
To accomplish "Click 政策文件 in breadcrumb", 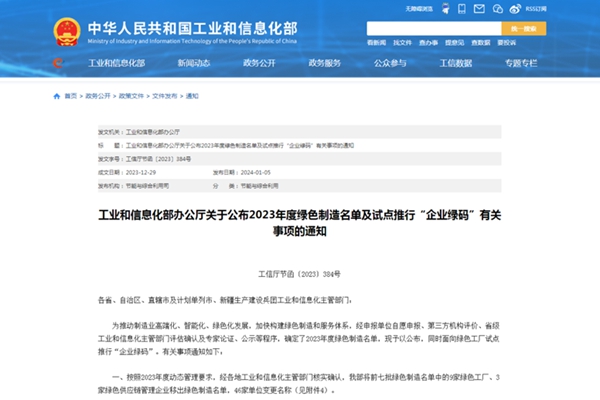I will coord(131,97).
